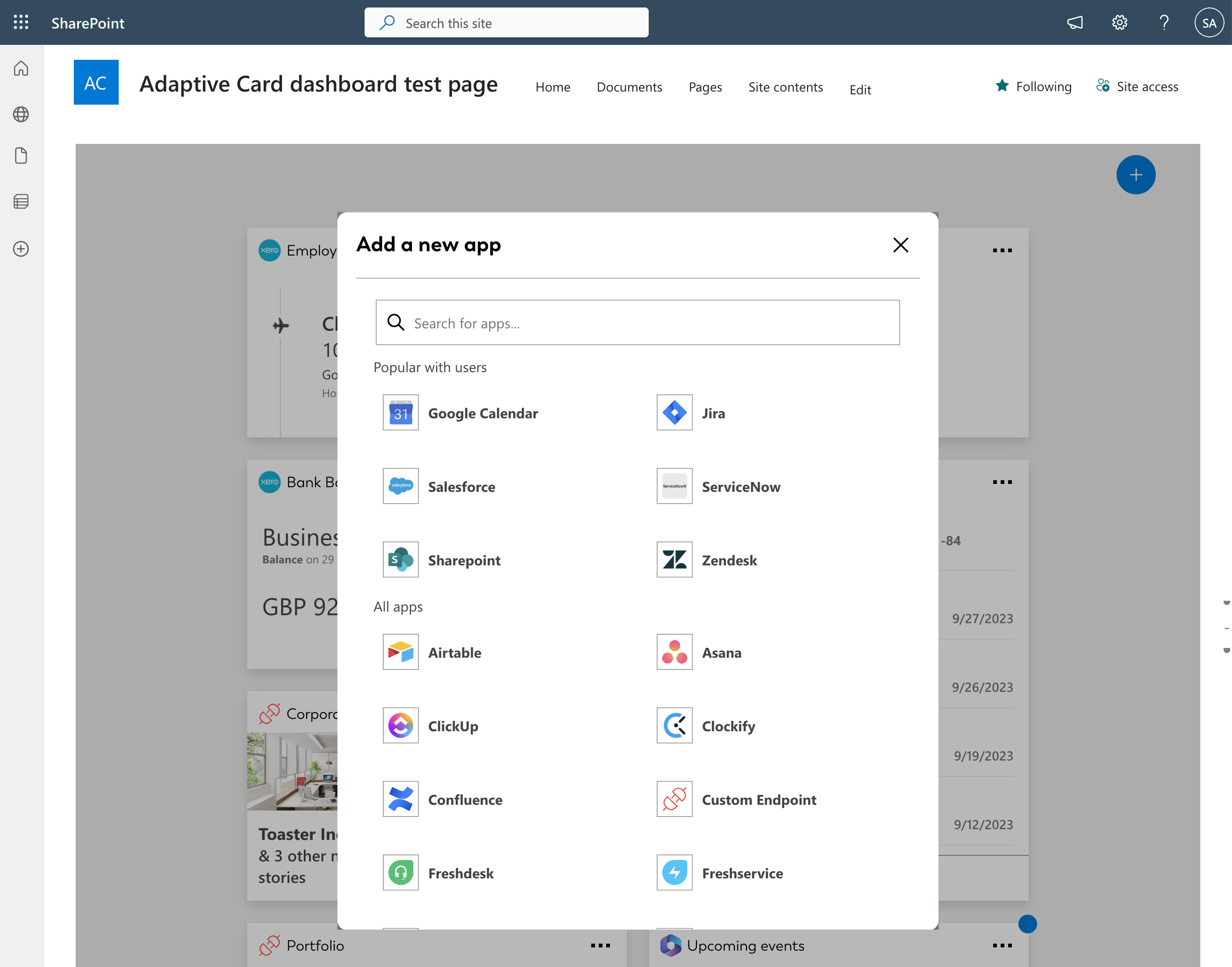Go to the home icon in left rail
This screenshot has height=967, width=1232.
tap(21, 69)
